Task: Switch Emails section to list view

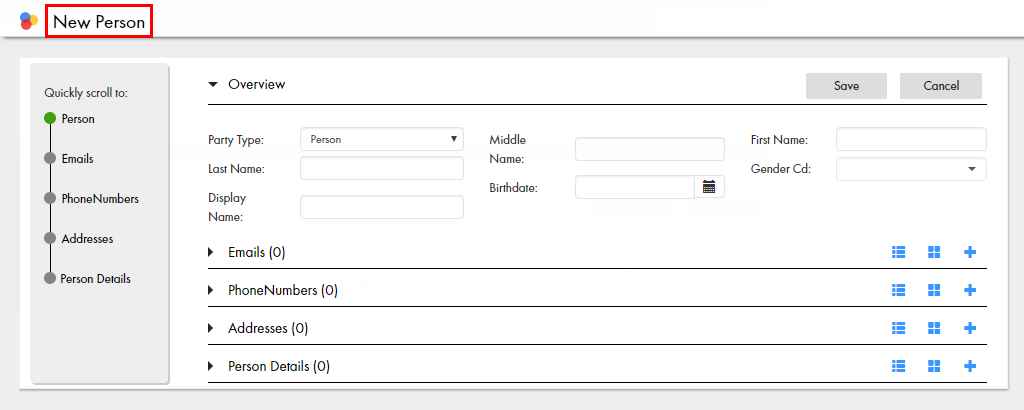Action: pyautogui.click(x=899, y=252)
